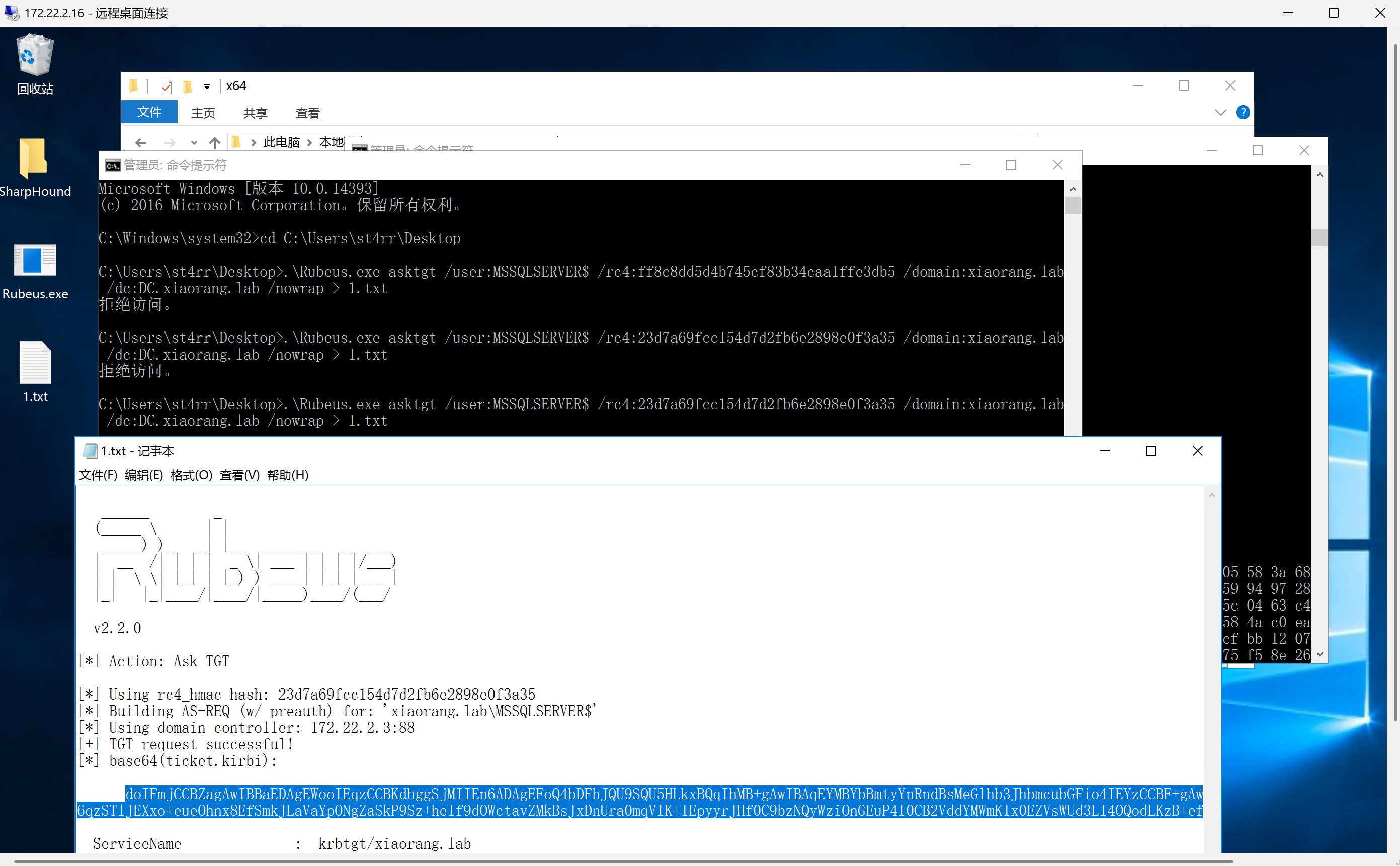The image size is (1400, 866).
Task: Expand breadcrumb arrow after 此电脑
Action: point(309,143)
